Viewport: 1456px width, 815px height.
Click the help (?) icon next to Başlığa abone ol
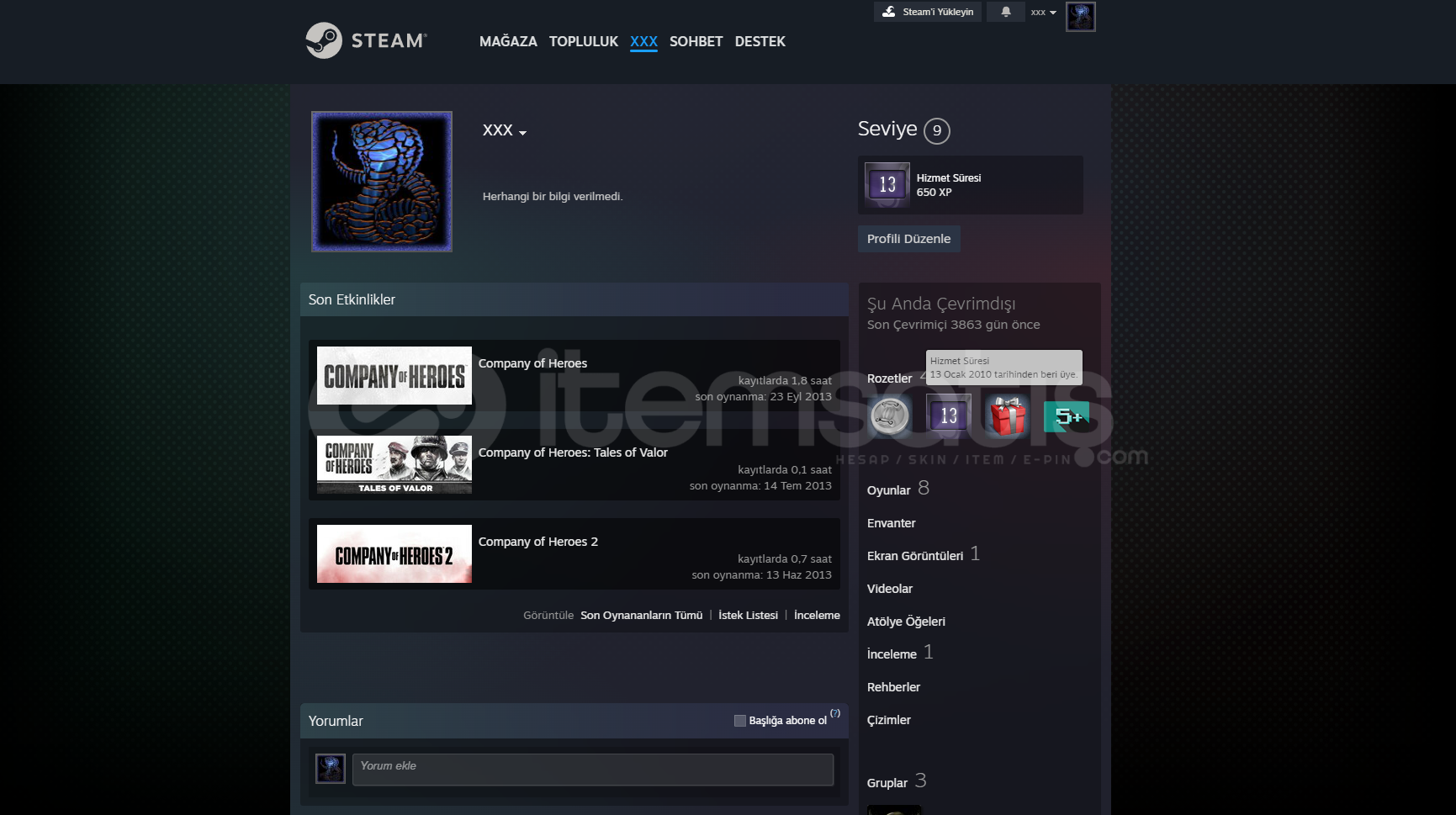point(835,713)
